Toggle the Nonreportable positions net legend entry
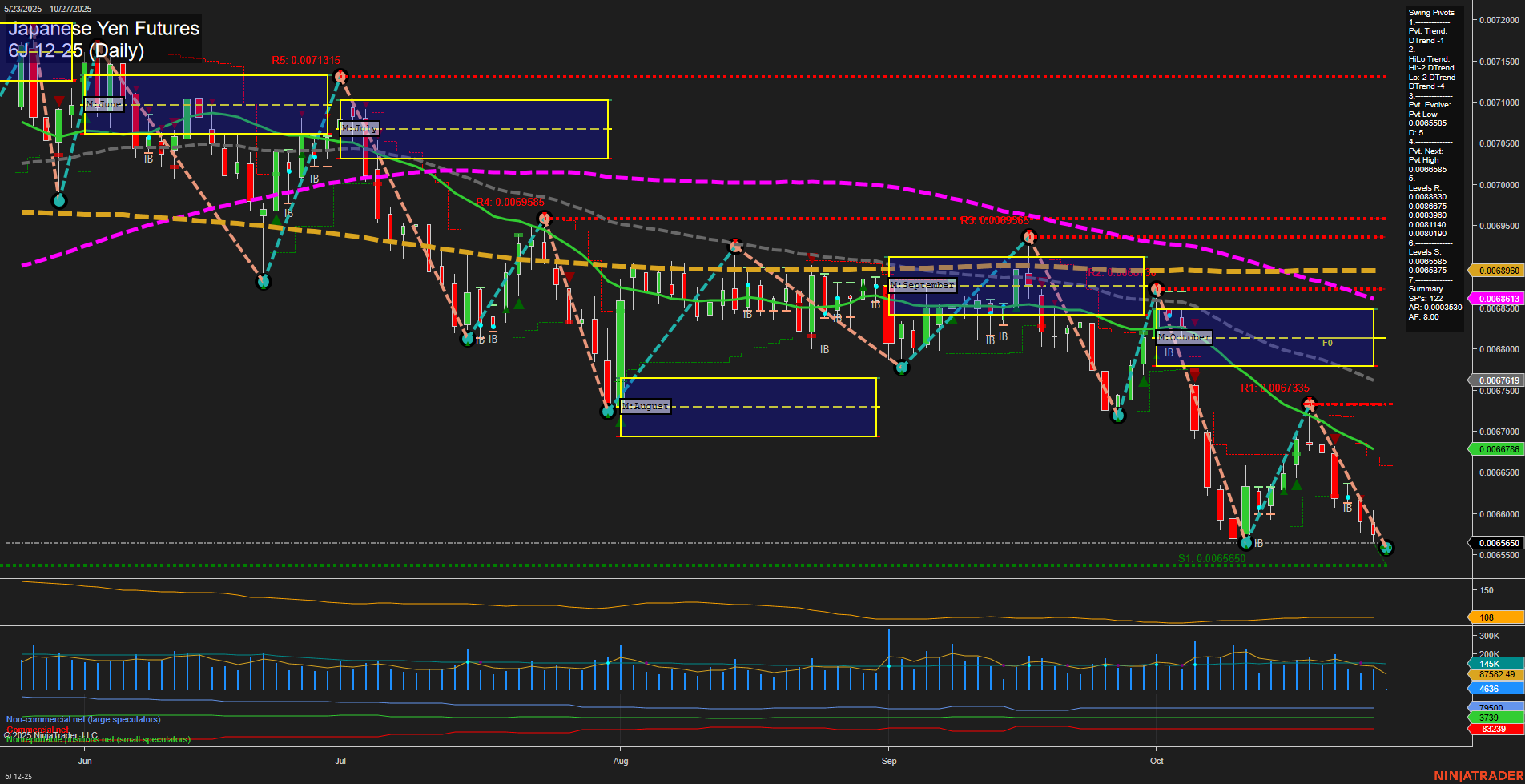The width and height of the screenshot is (1525, 784). click(x=96, y=740)
